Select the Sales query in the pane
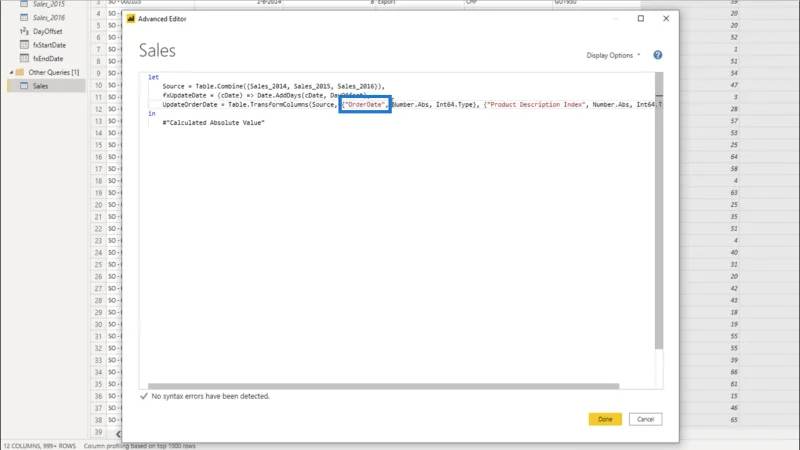Image resolution: width=800 pixels, height=450 pixels. (46, 86)
